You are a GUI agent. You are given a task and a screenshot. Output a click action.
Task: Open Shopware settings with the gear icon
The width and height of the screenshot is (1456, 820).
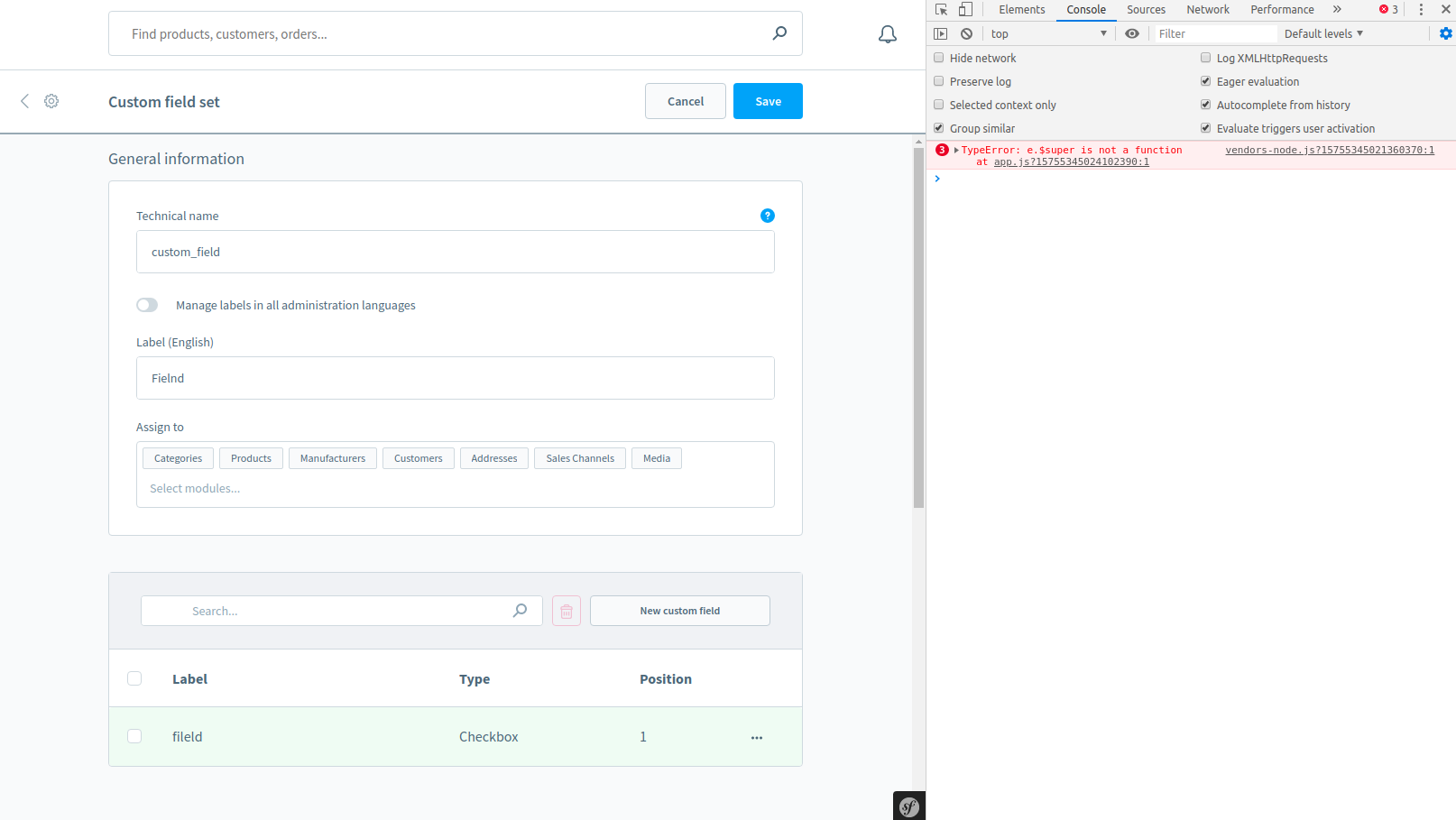(x=51, y=101)
